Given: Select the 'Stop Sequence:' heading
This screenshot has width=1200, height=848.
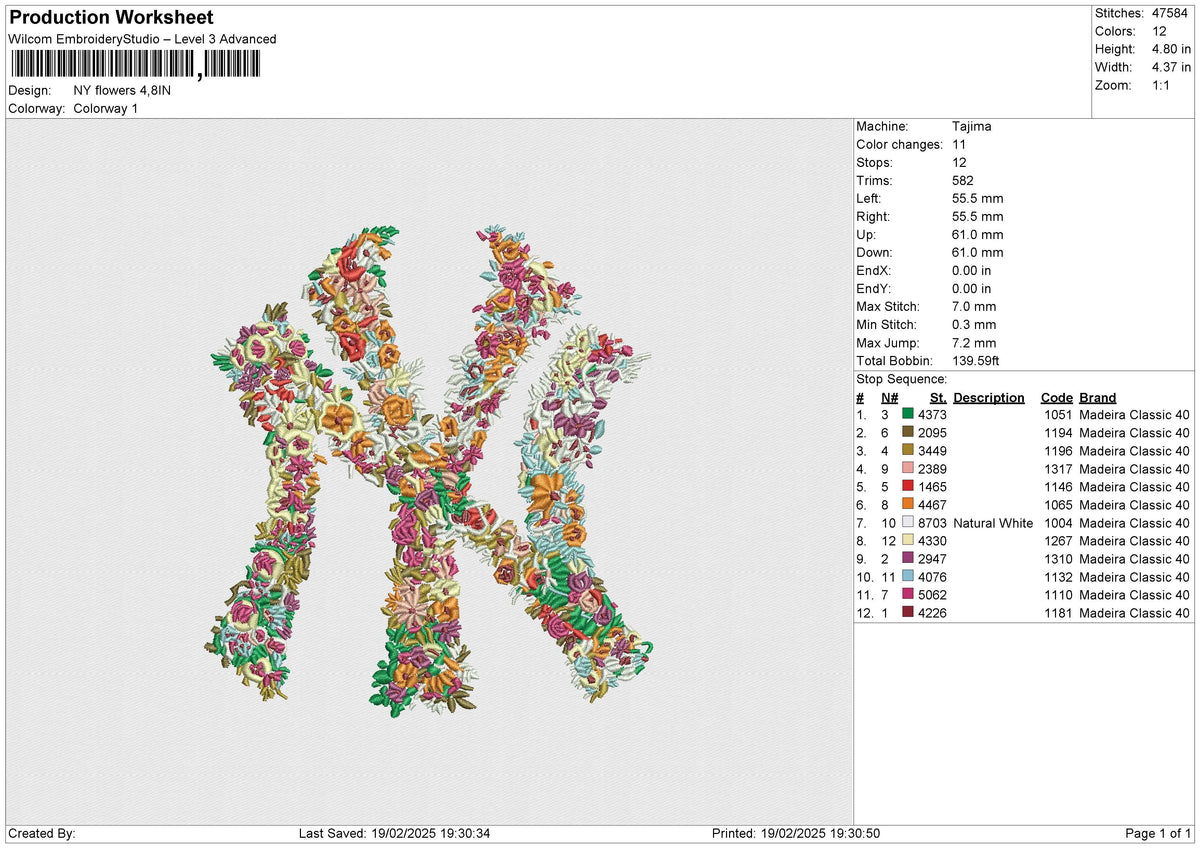Looking at the screenshot, I should 902,379.
